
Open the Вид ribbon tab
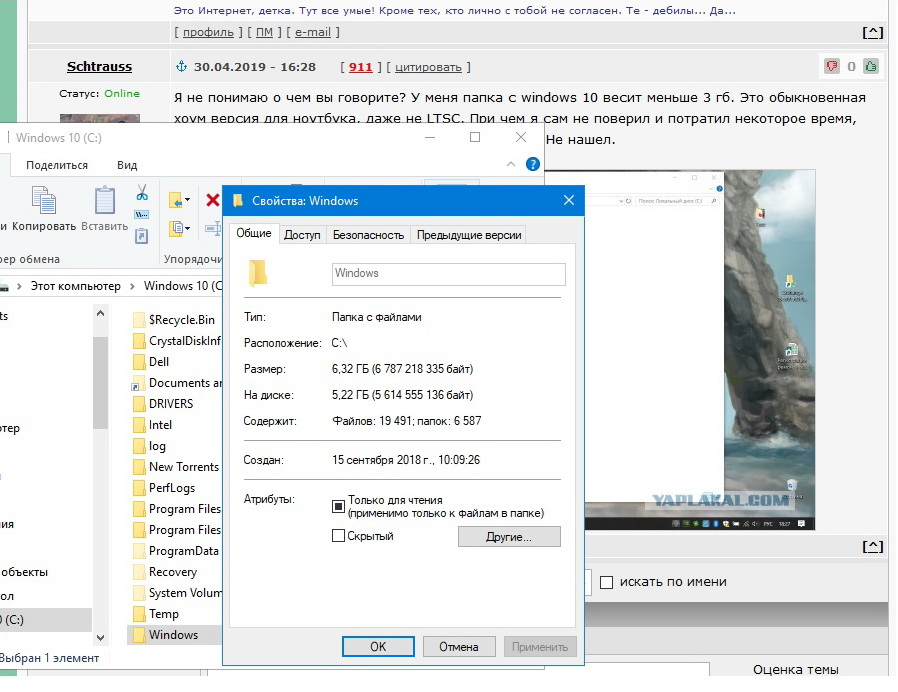pos(127,165)
